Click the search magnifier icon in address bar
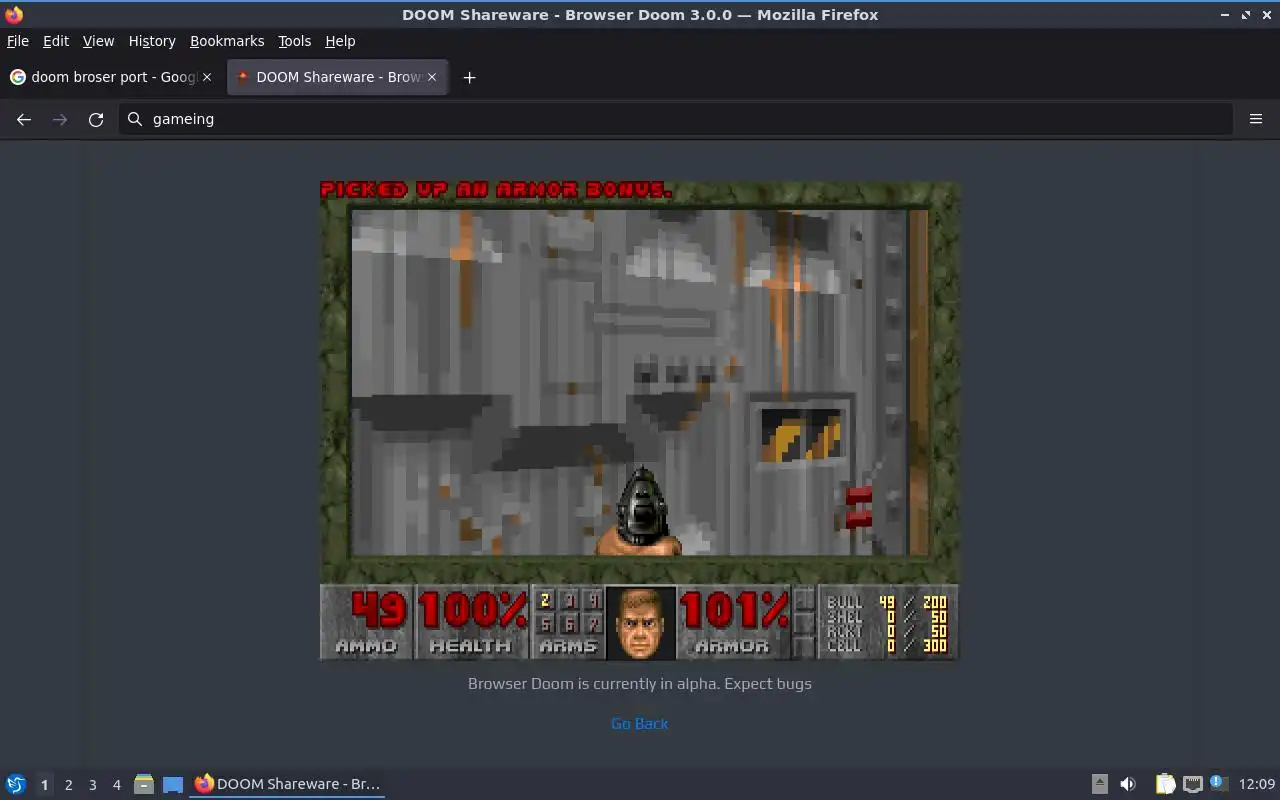1280x800 pixels. (x=135, y=119)
